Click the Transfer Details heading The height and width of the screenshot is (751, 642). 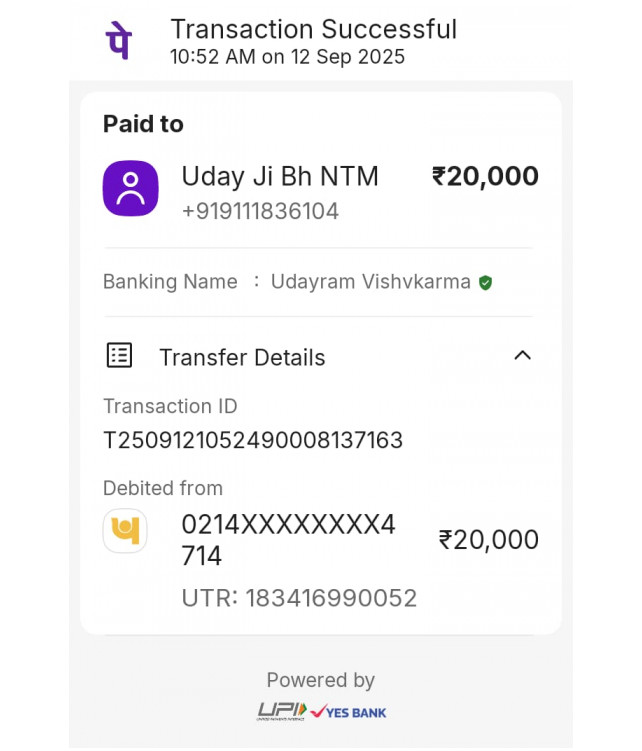coord(242,357)
